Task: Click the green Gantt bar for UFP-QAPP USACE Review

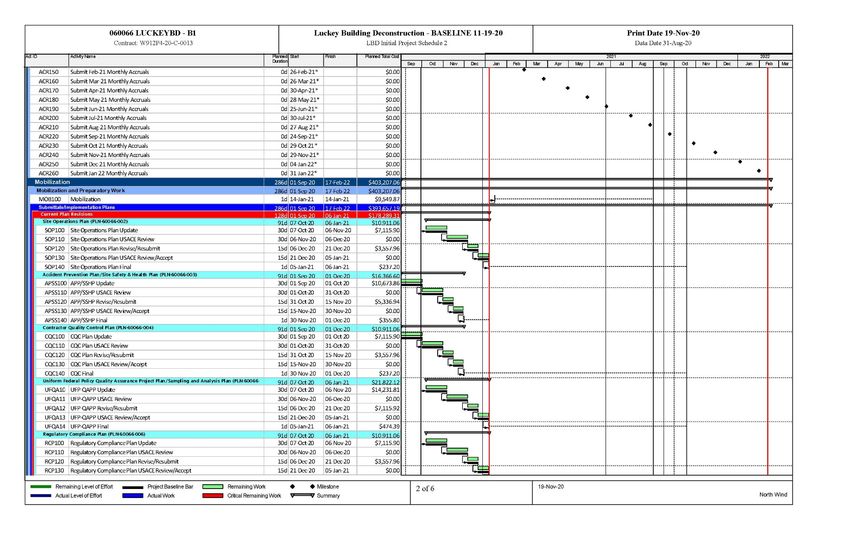Action: (457, 397)
